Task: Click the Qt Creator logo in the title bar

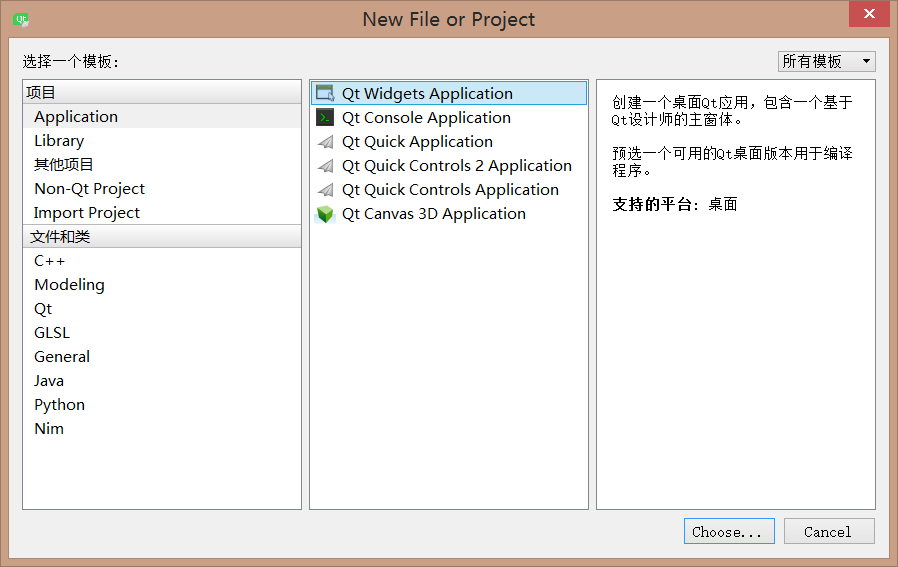Action: coord(21,20)
